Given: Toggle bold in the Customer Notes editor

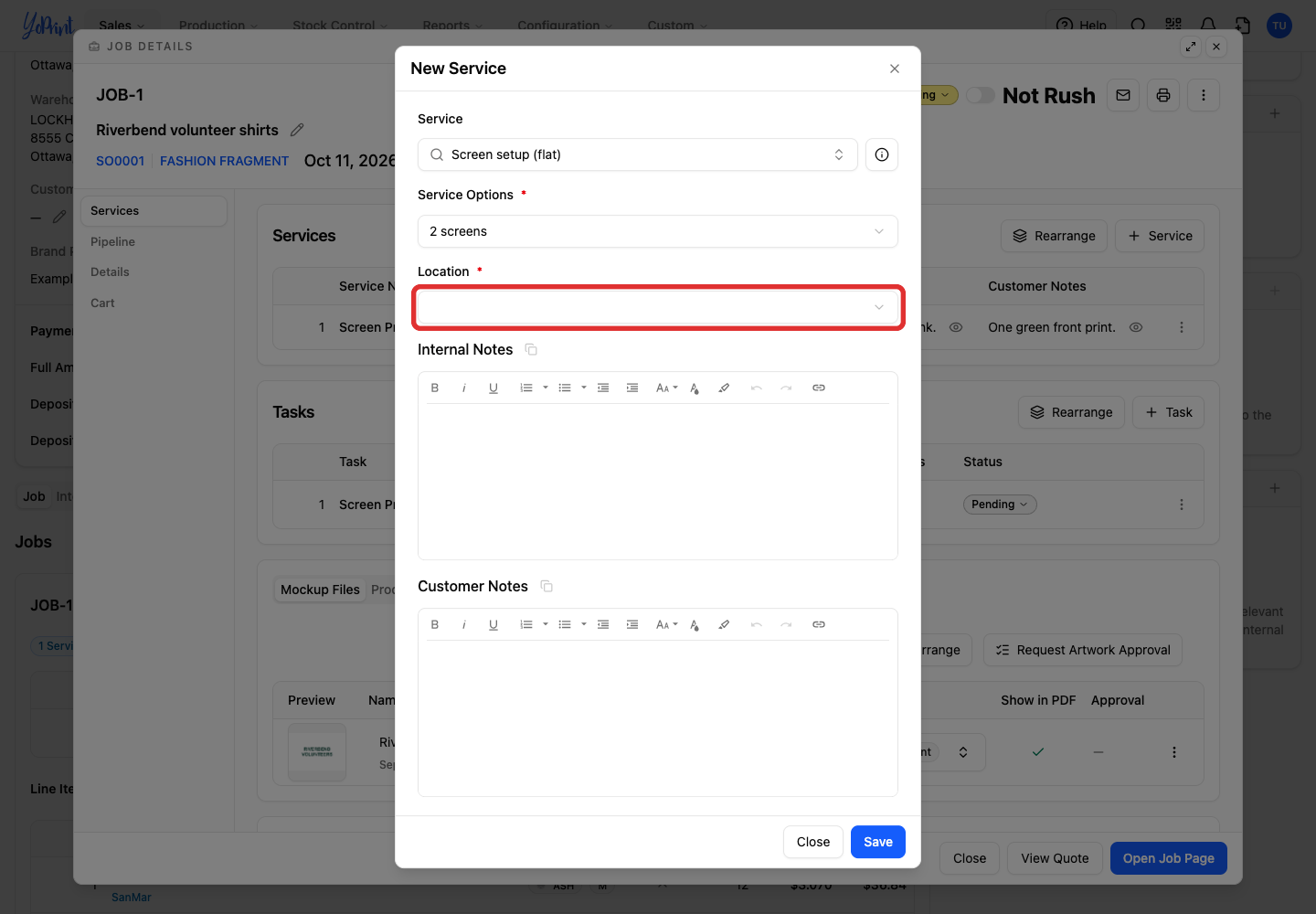Looking at the screenshot, I should click(435, 624).
